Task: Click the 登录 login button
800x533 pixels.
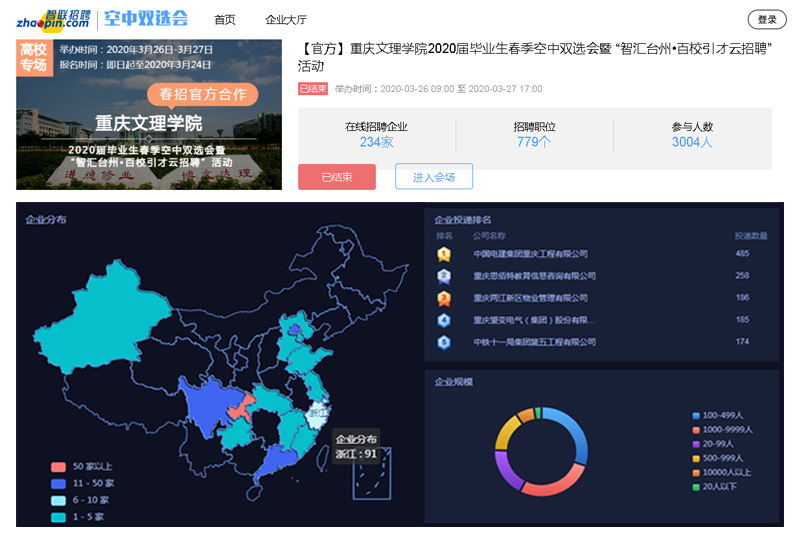Action: tap(766, 19)
